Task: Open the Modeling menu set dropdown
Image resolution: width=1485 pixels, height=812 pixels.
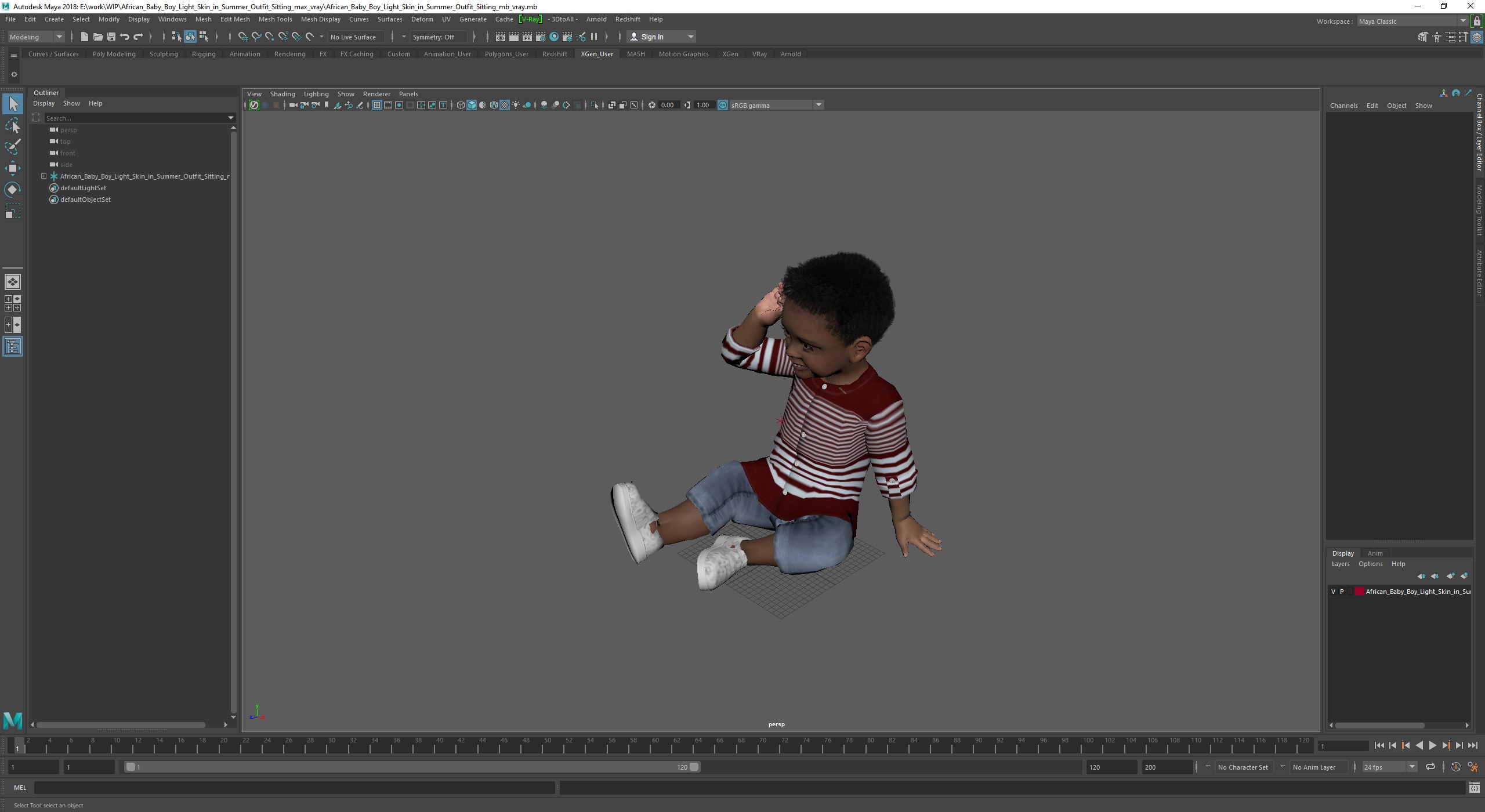Action: click(x=36, y=37)
